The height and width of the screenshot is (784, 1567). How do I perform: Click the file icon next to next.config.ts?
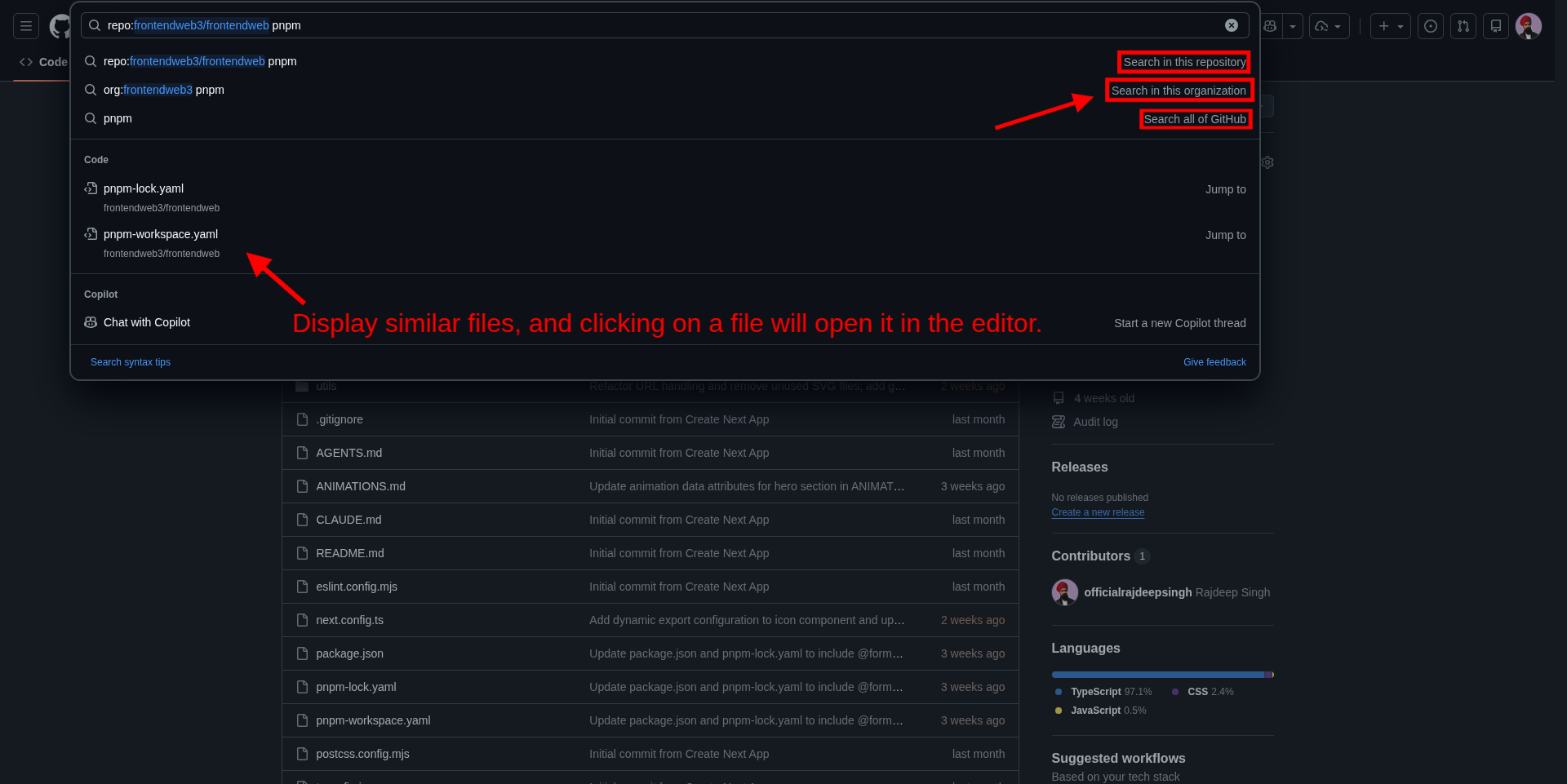pyautogui.click(x=302, y=620)
